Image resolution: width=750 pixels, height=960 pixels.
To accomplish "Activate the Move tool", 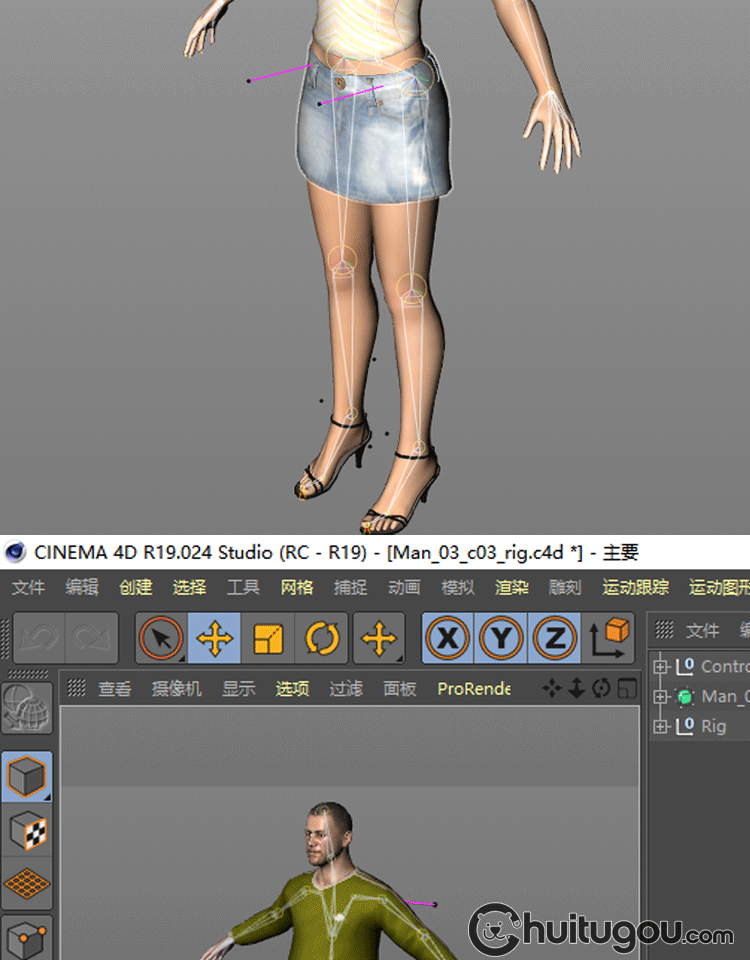I will coord(214,638).
